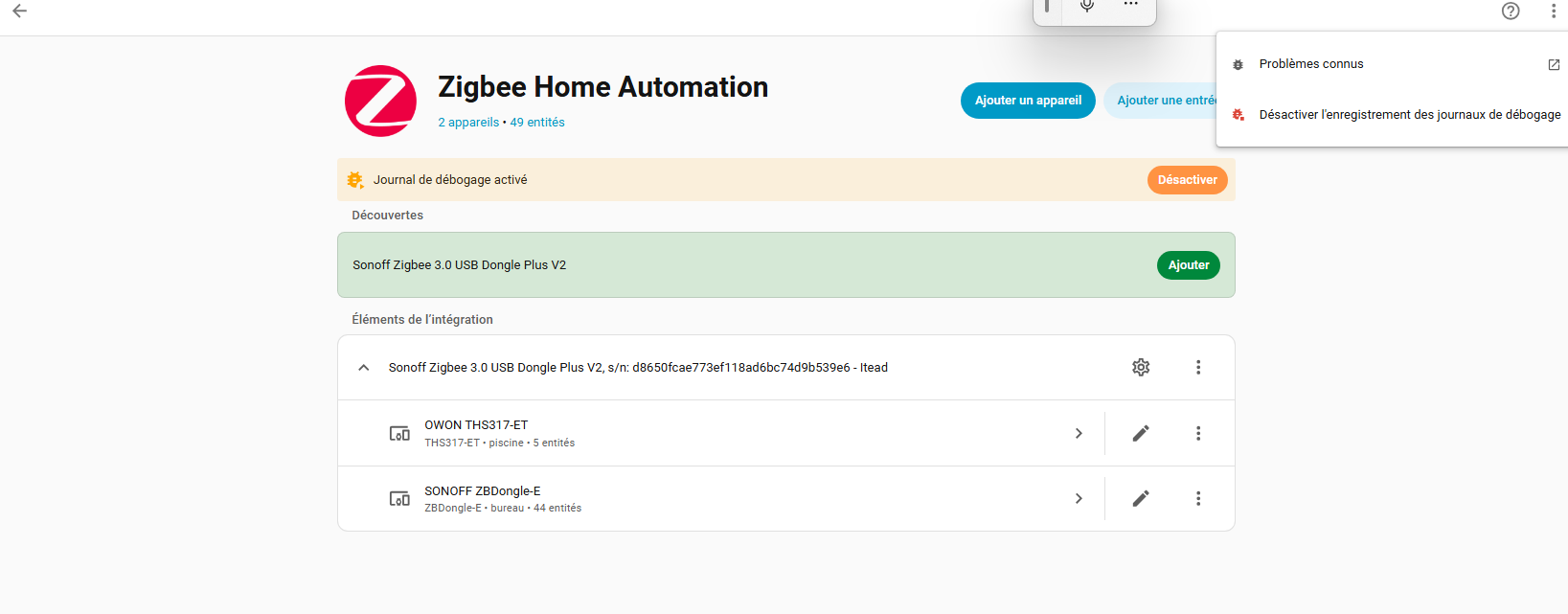Open the help question mark icon

click(x=1511, y=11)
